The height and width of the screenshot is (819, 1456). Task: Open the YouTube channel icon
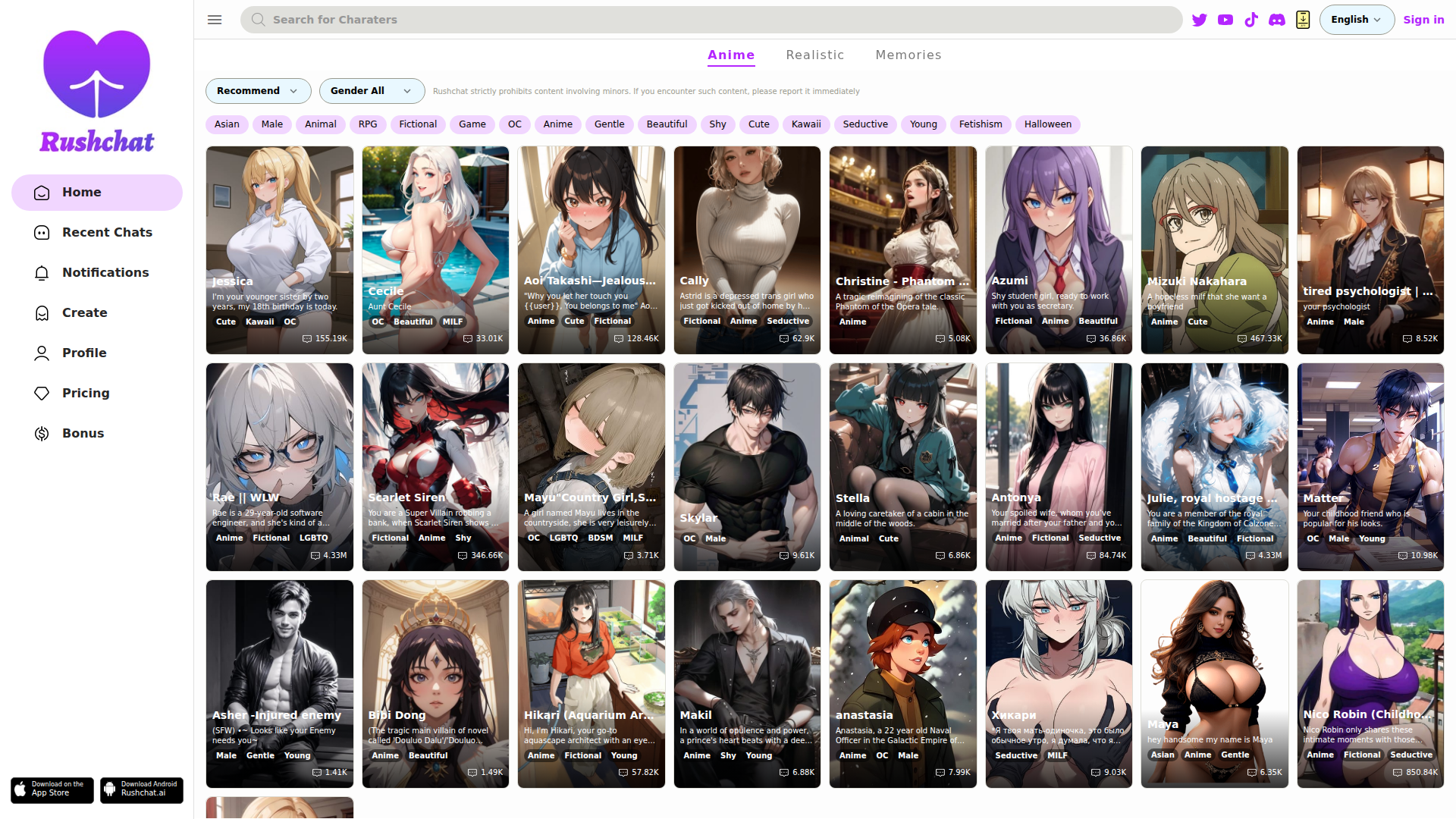(1225, 20)
